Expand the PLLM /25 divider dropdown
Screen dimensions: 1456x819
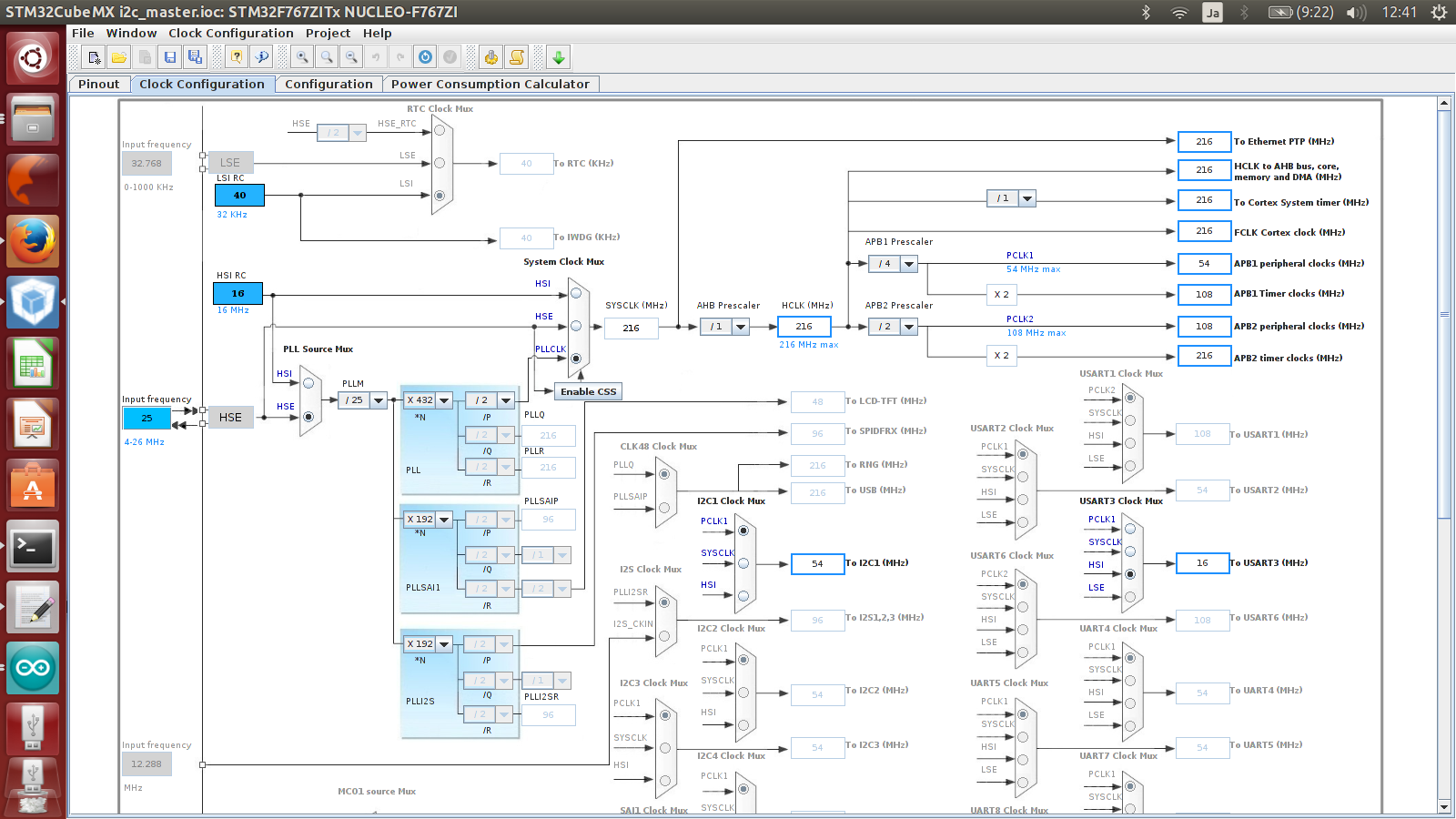378,400
